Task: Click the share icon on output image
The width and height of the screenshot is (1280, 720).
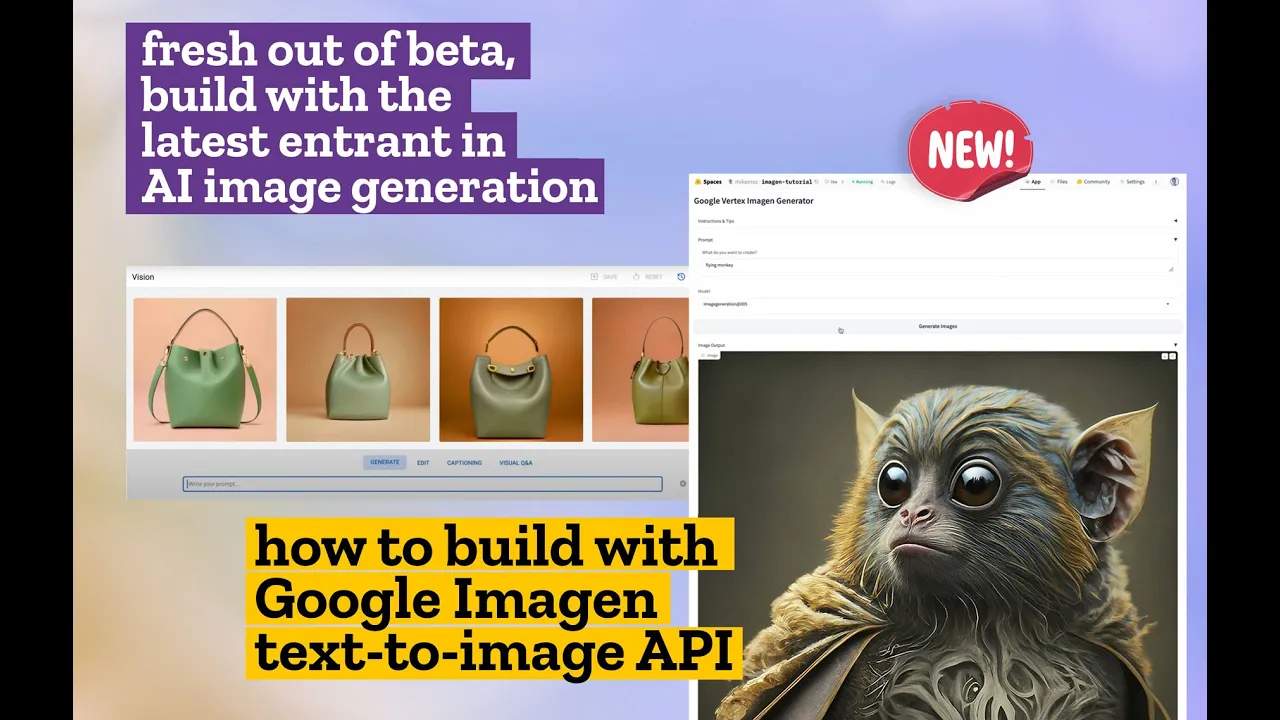Action: pos(1173,356)
